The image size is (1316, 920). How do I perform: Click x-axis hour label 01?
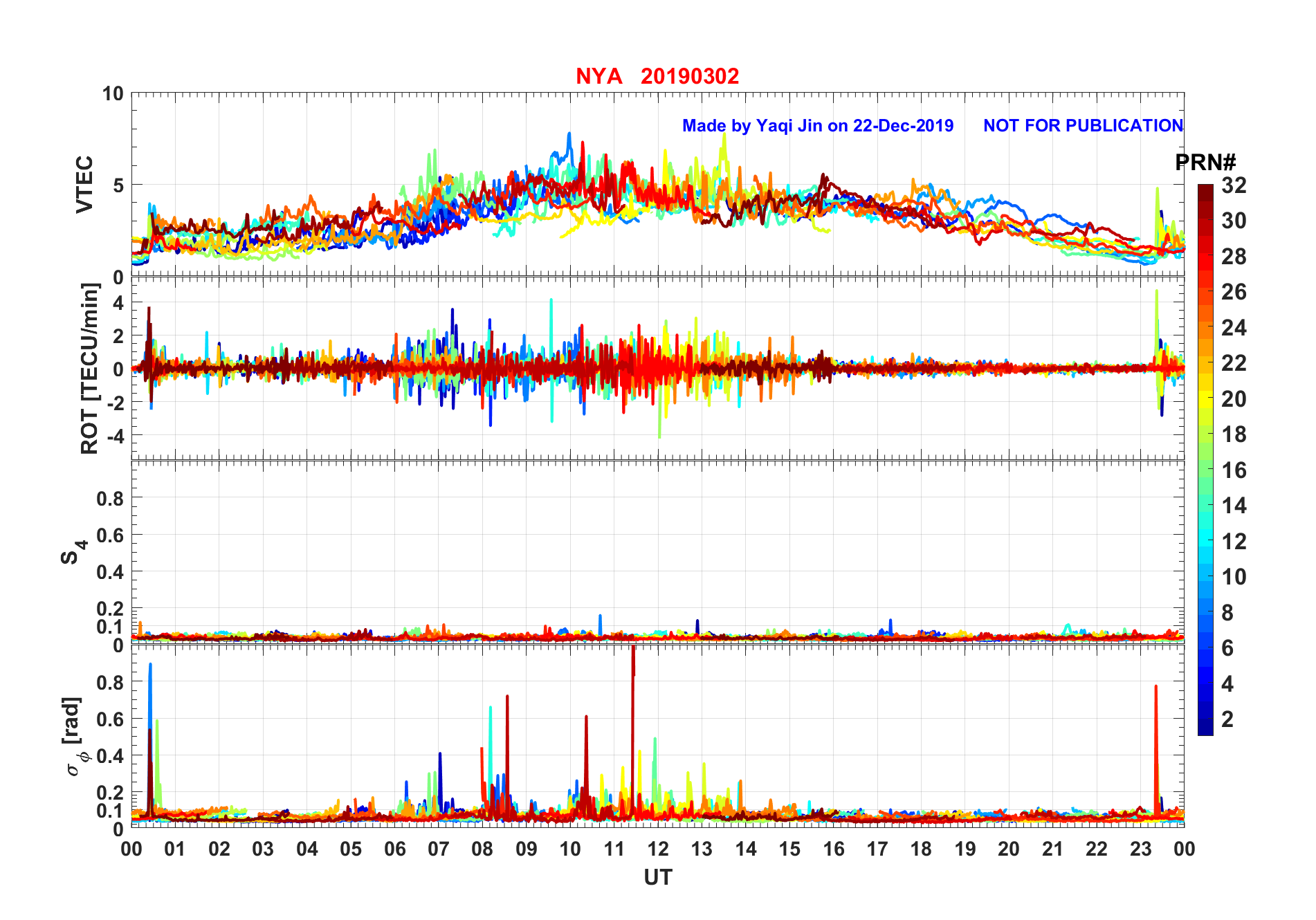175,849
